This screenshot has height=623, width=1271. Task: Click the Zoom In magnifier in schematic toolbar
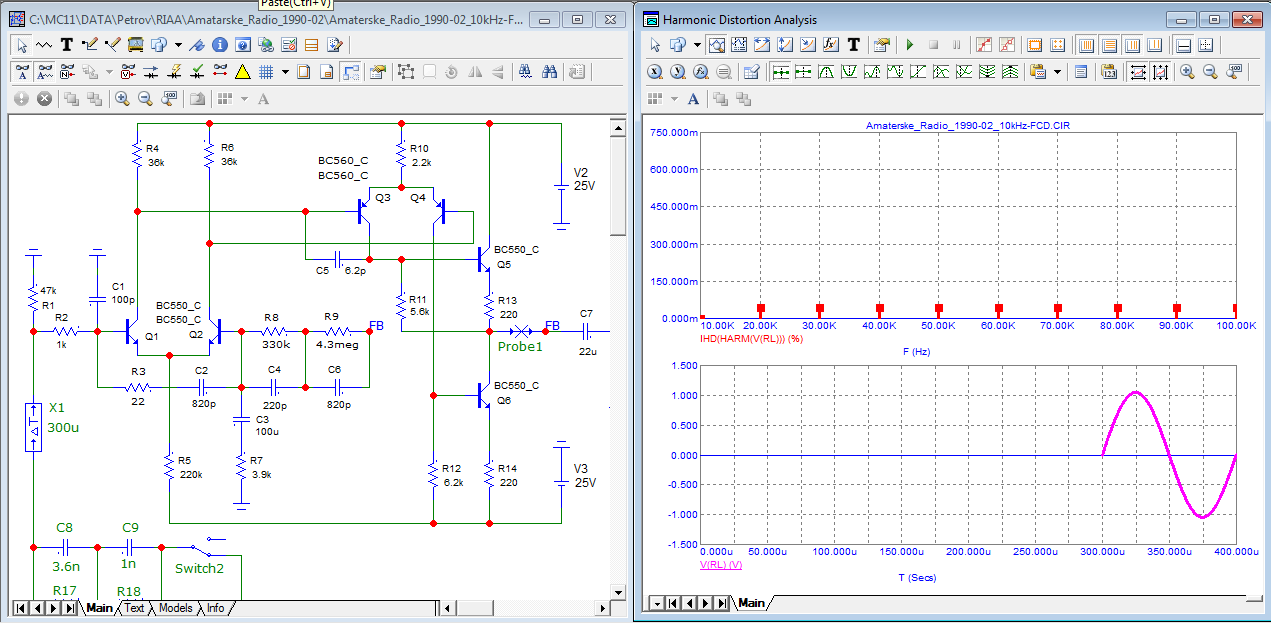[122, 98]
